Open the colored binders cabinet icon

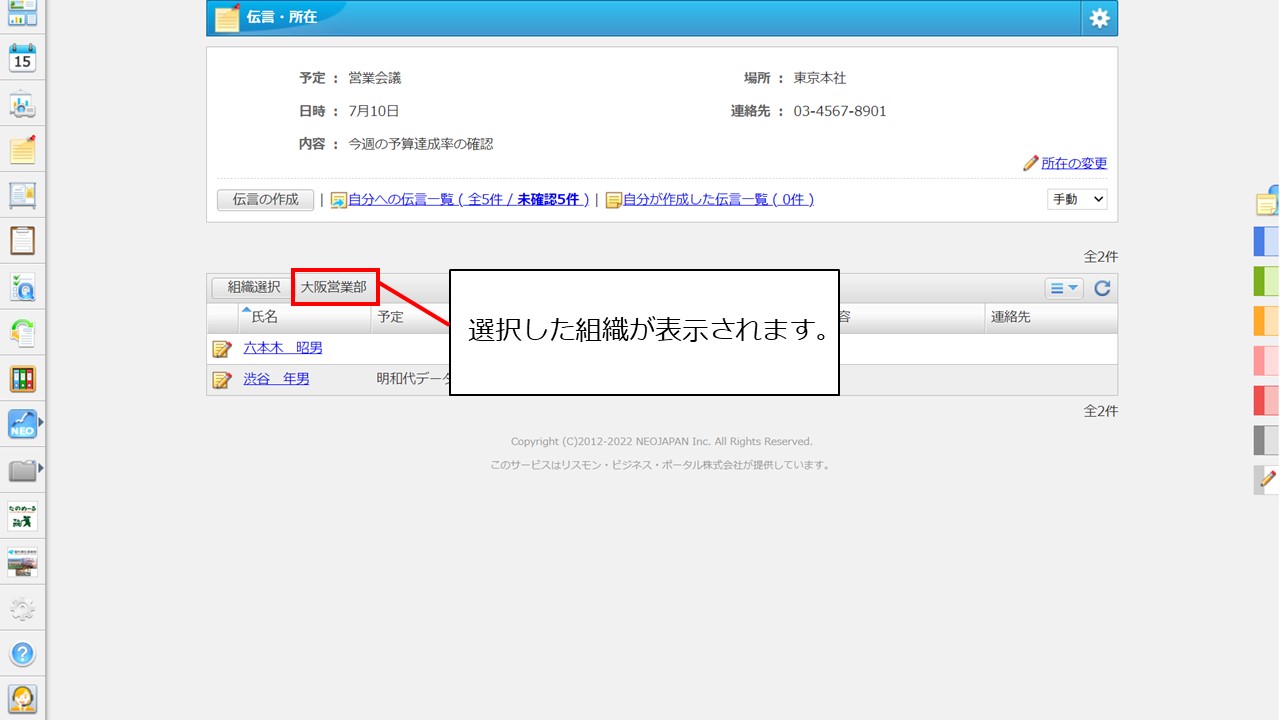22,379
